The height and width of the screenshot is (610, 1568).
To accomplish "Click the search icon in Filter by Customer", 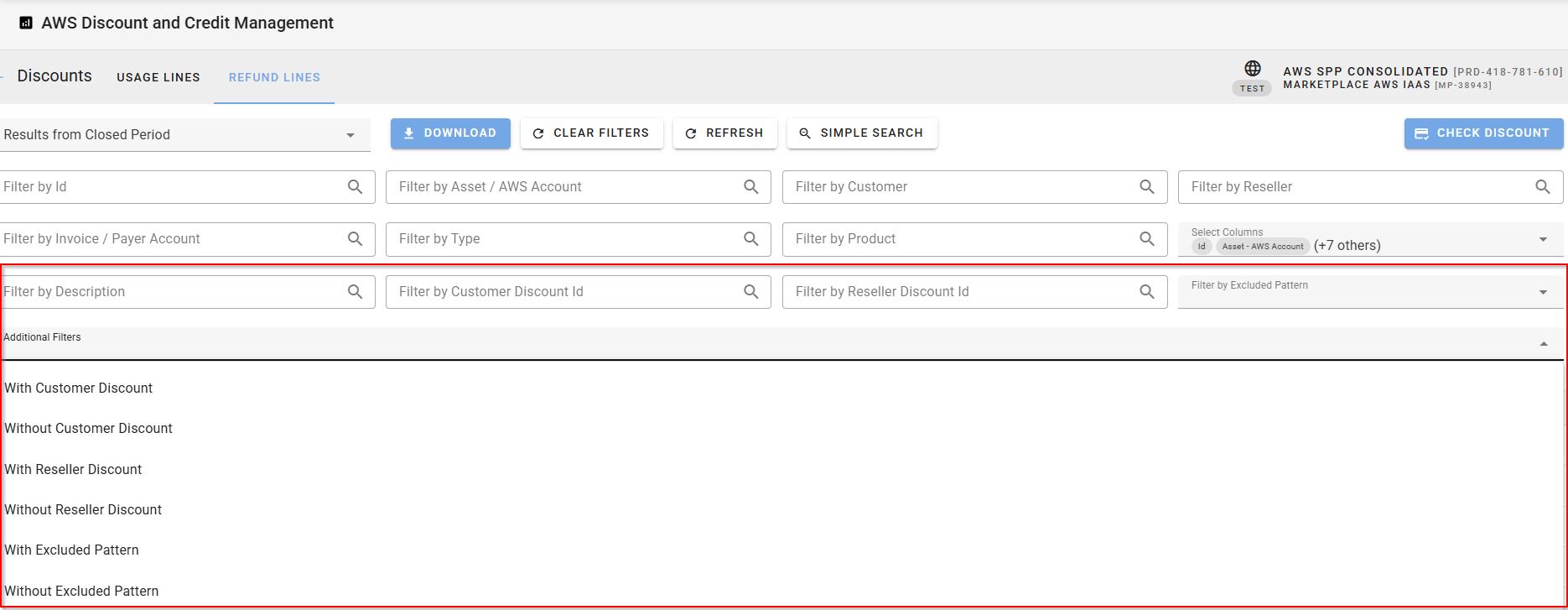I will pos(1147,187).
